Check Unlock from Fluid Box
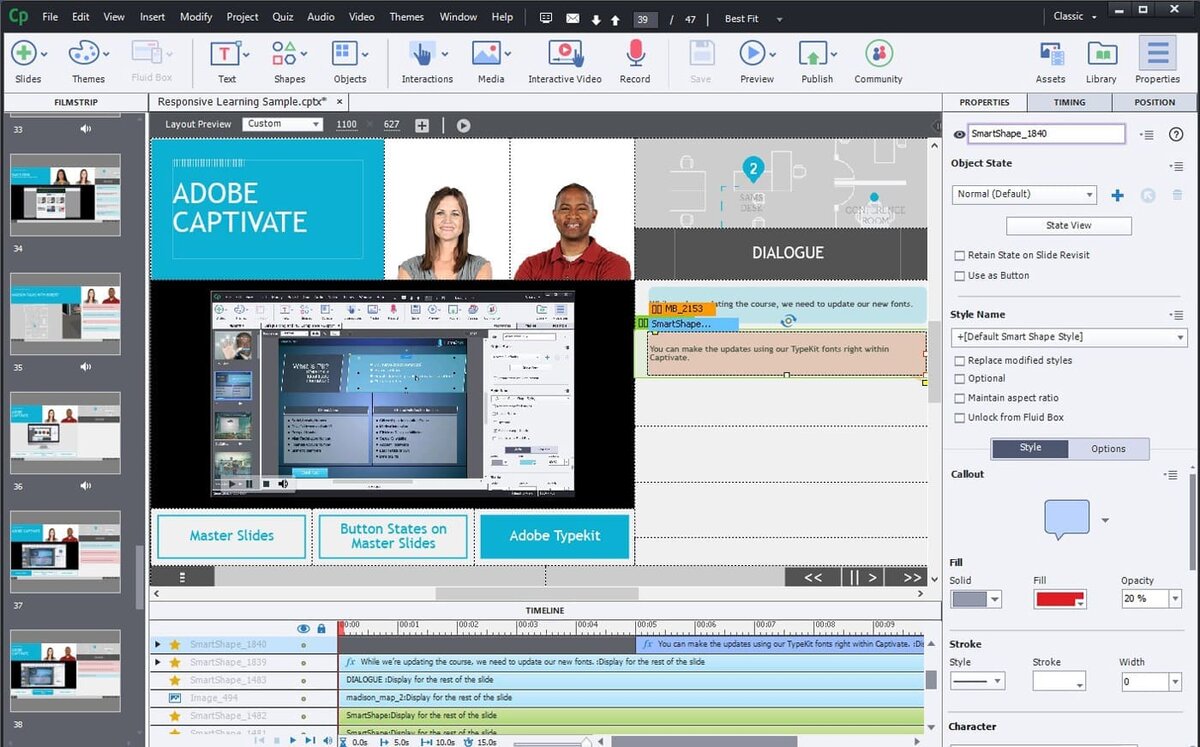 coord(960,417)
